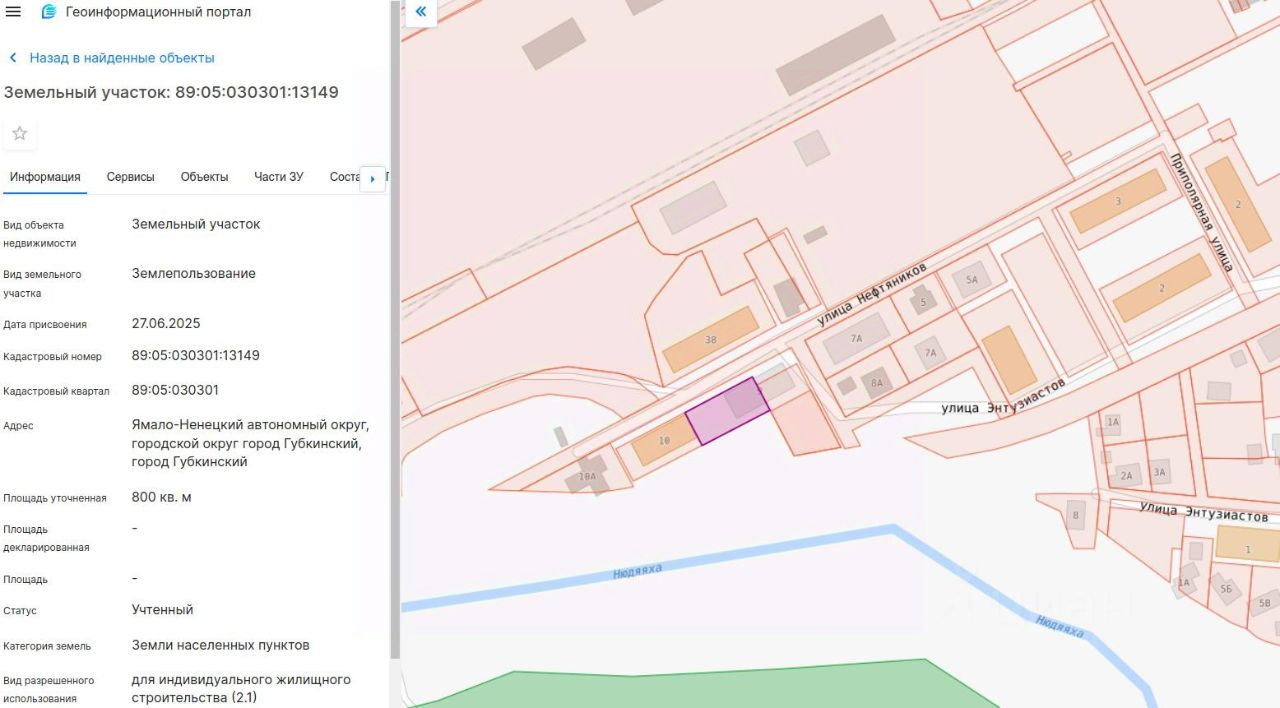The height and width of the screenshot is (708, 1280).
Task: Click the Приполярная улица street label
Action: click(x=1201, y=213)
